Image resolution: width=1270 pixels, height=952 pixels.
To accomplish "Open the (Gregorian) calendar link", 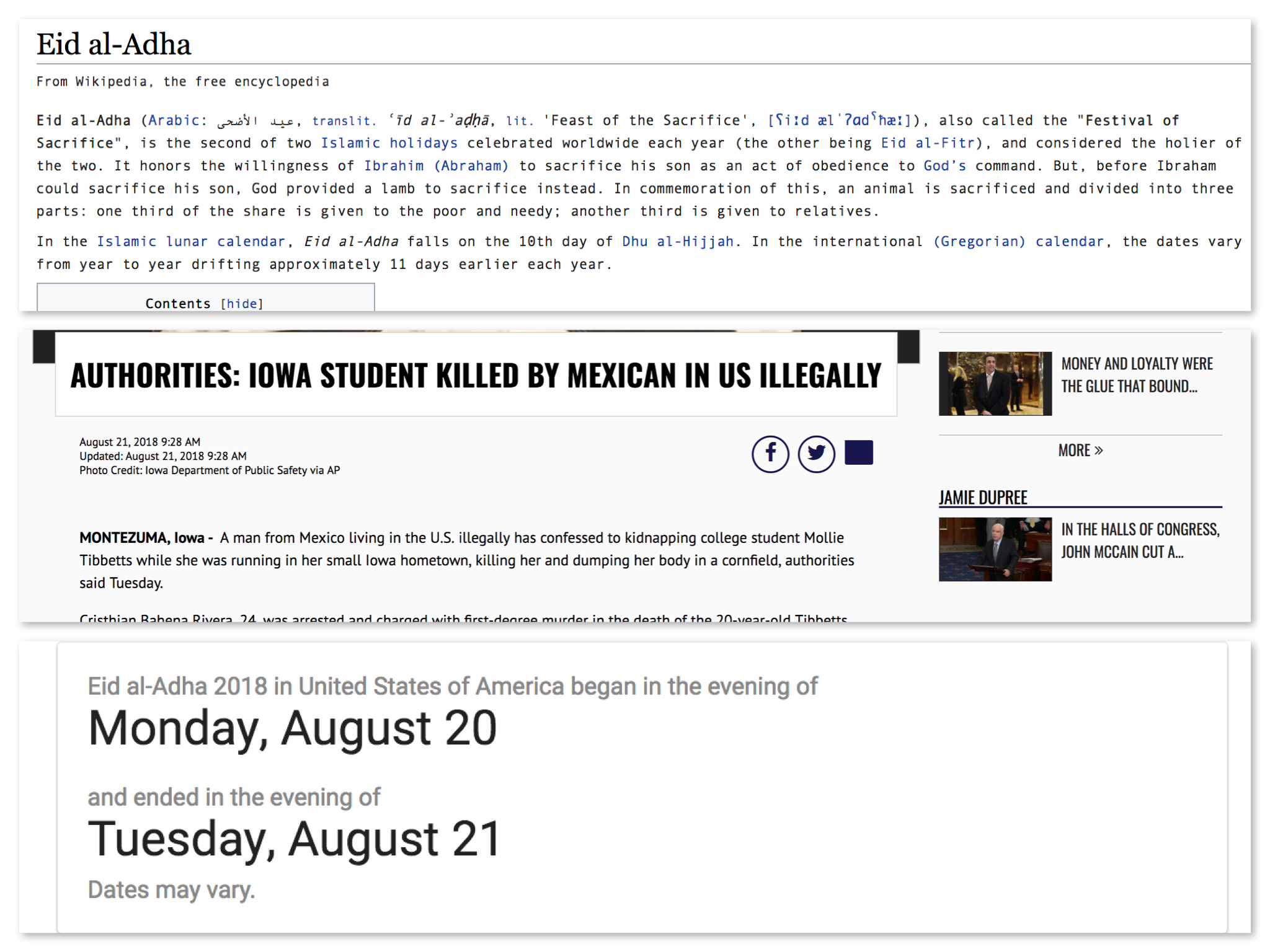I will (x=1018, y=242).
